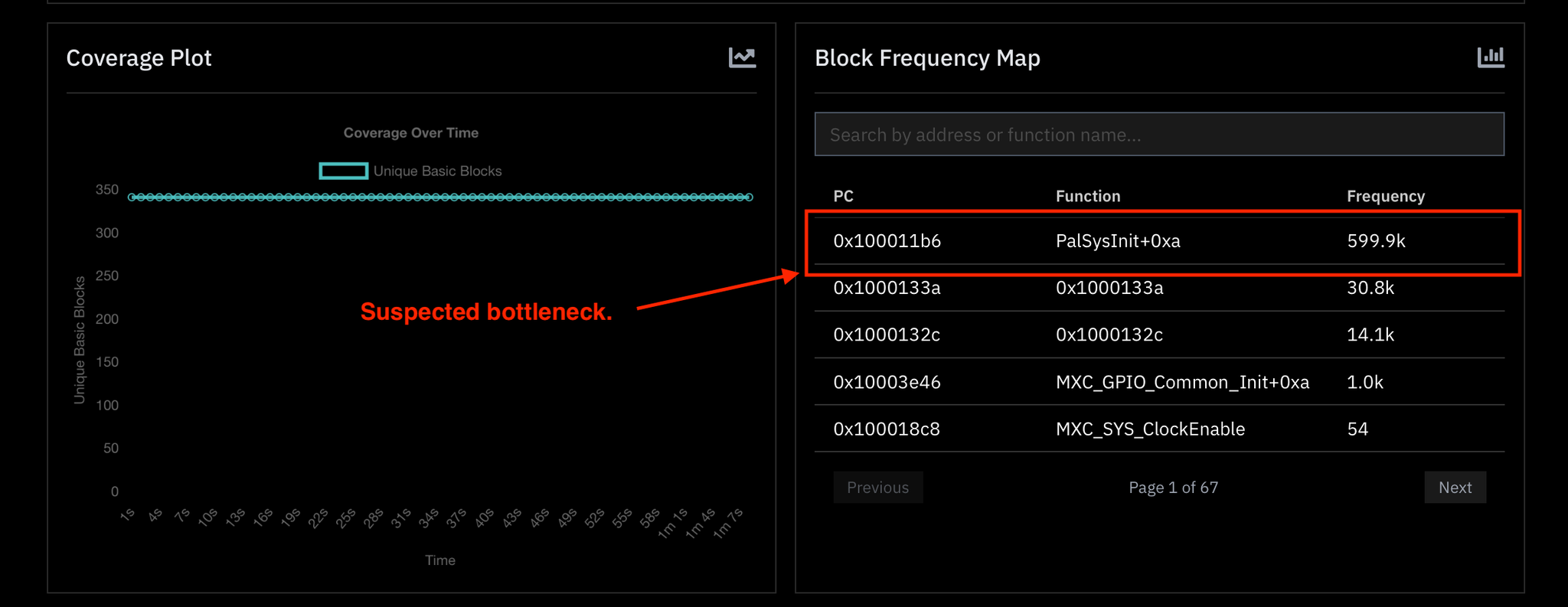Click the 14.1k frequency value
This screenshot has height=607, width=1568.
(x=1370, y=335)
